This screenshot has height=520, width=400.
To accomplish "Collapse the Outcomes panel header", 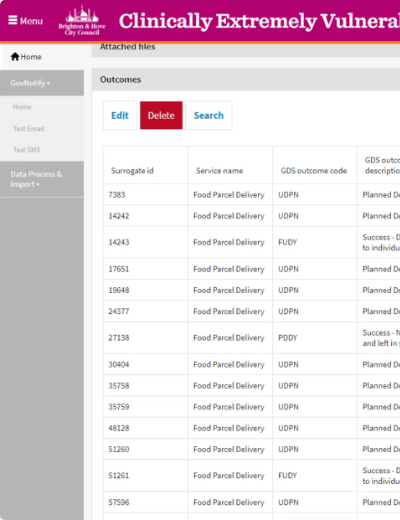I will [x=246, y=80].
